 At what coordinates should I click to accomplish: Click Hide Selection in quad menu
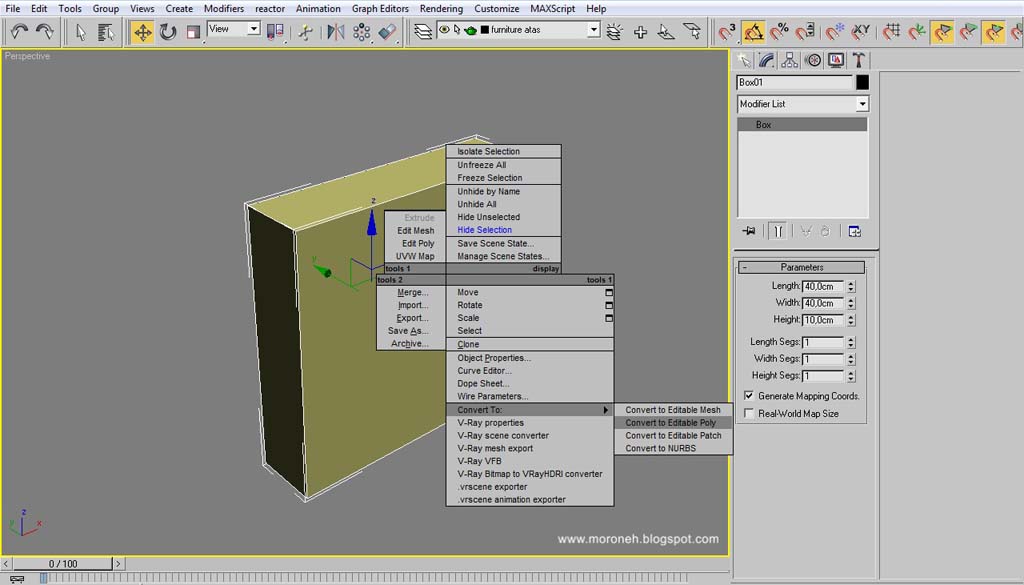(485, 230)
